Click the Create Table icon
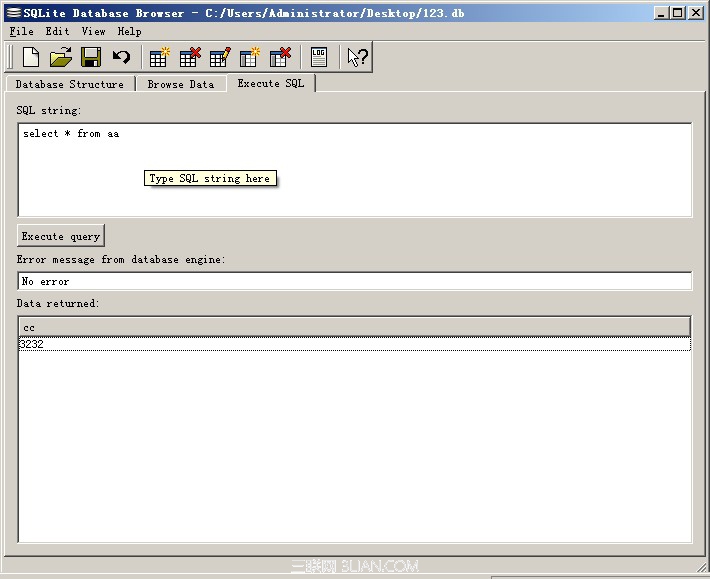Viewport: 710px width, 579px height. click(159, 57)
